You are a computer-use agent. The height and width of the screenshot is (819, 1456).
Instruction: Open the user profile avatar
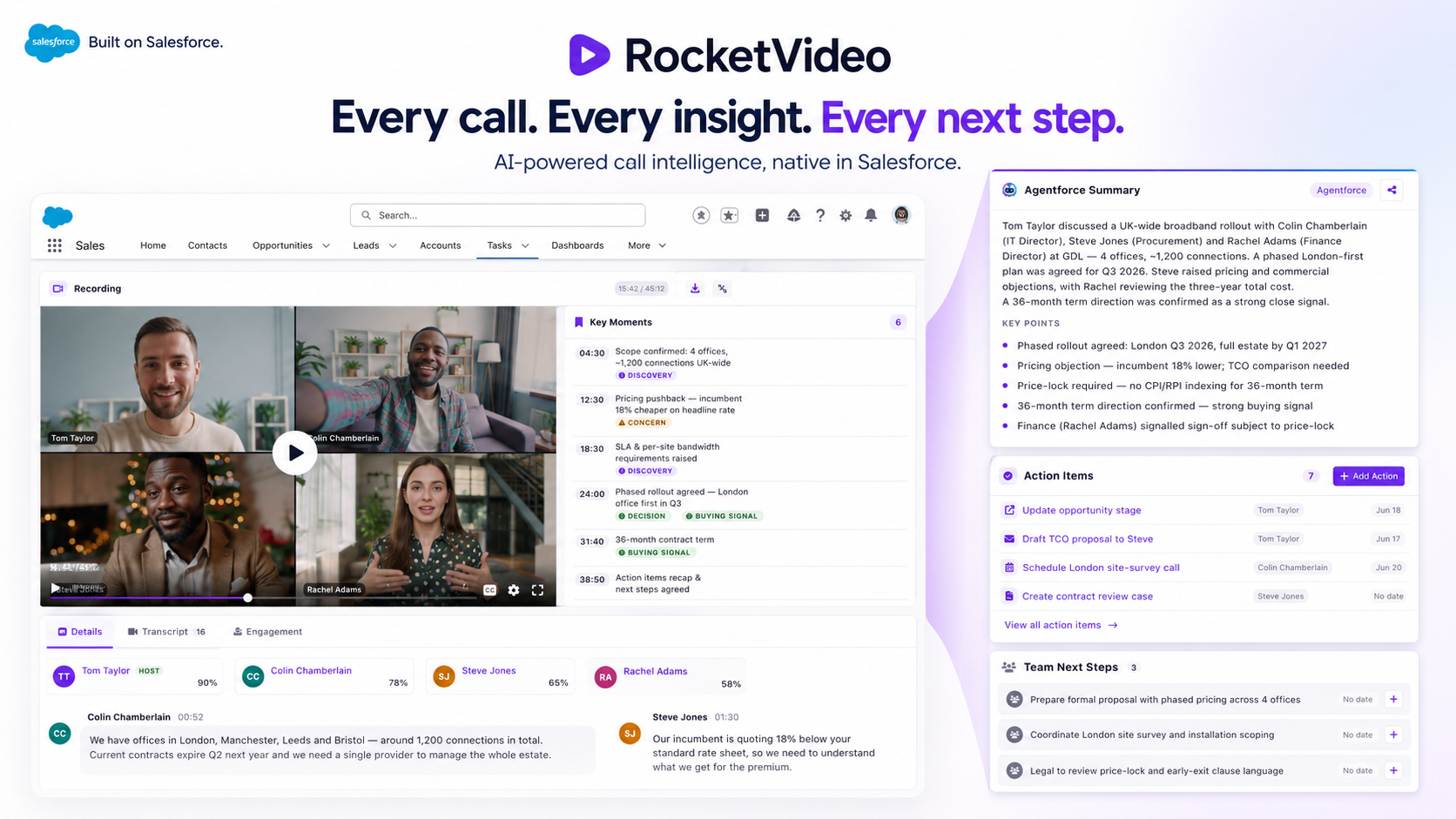coord(901,215)
